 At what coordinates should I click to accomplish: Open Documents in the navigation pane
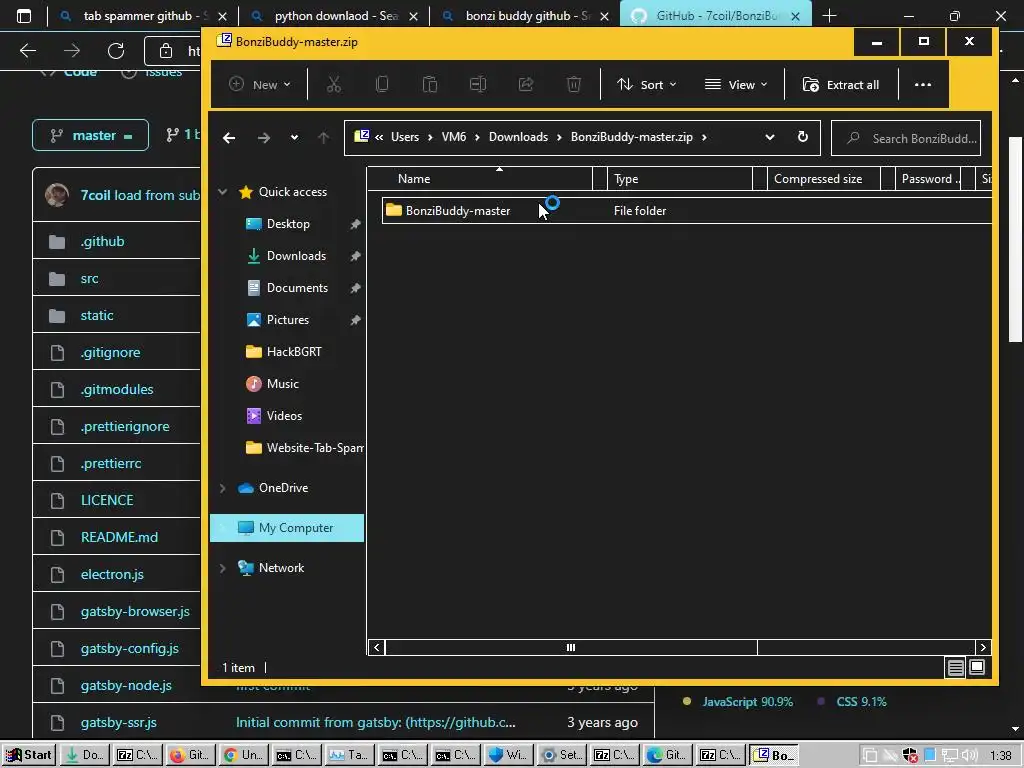click(297, 288)
